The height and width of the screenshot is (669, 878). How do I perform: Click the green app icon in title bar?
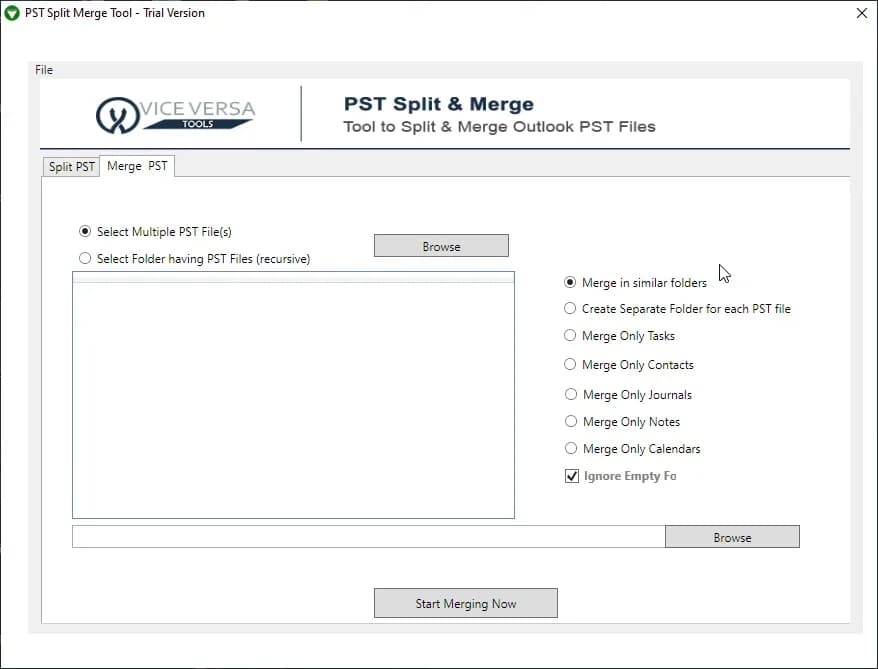point(11,13)
